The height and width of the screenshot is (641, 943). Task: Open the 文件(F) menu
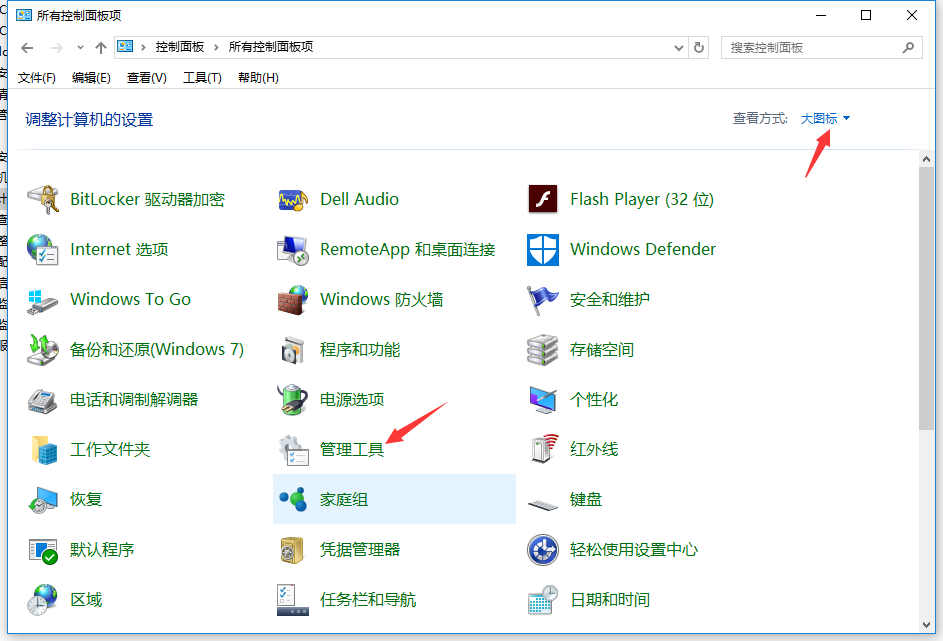pos(37,78)
